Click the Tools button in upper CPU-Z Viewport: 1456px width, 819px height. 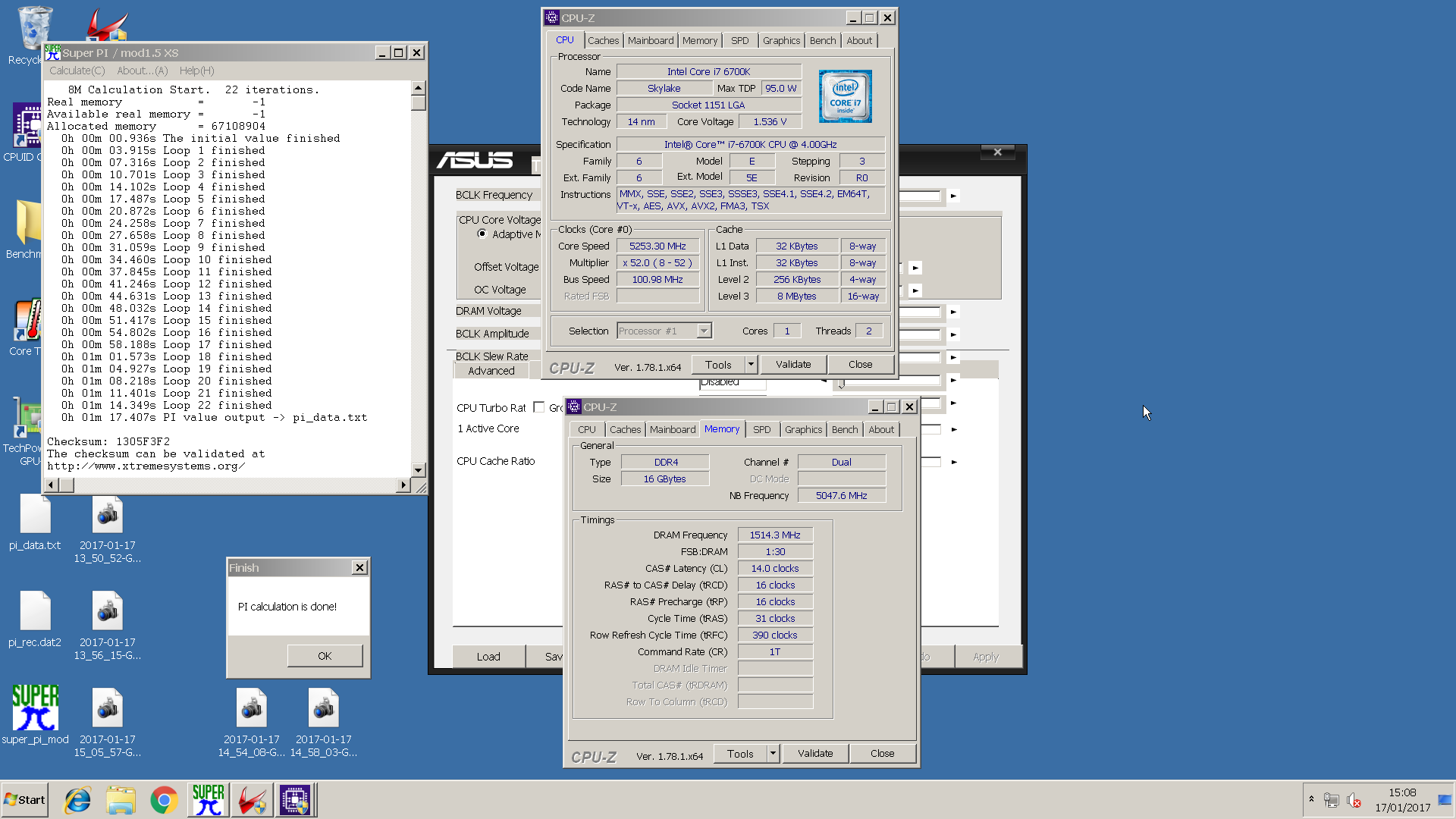(x=718, y=365)
